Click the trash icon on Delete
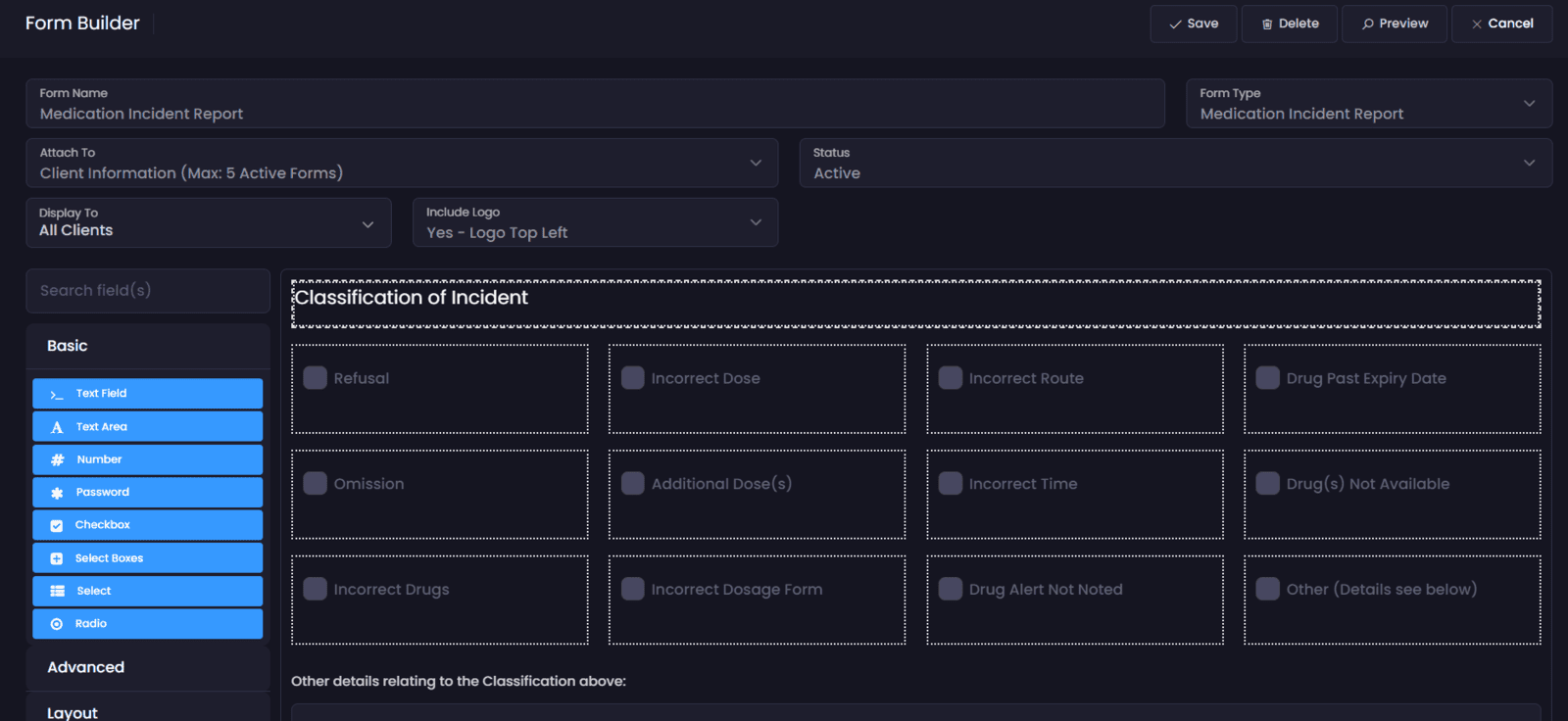1568x721 pixels. [x=1267, y=24]
